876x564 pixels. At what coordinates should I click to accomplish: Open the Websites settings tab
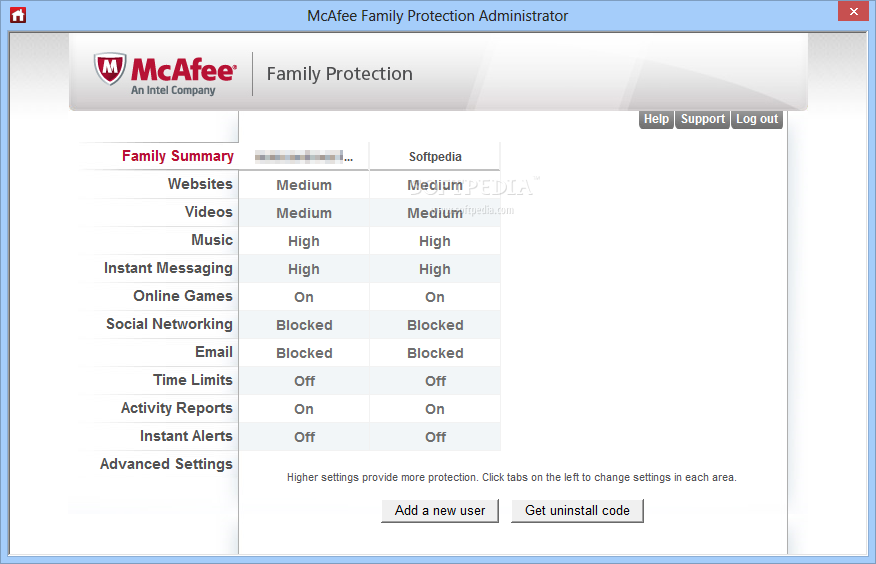[x=200, y=184]
